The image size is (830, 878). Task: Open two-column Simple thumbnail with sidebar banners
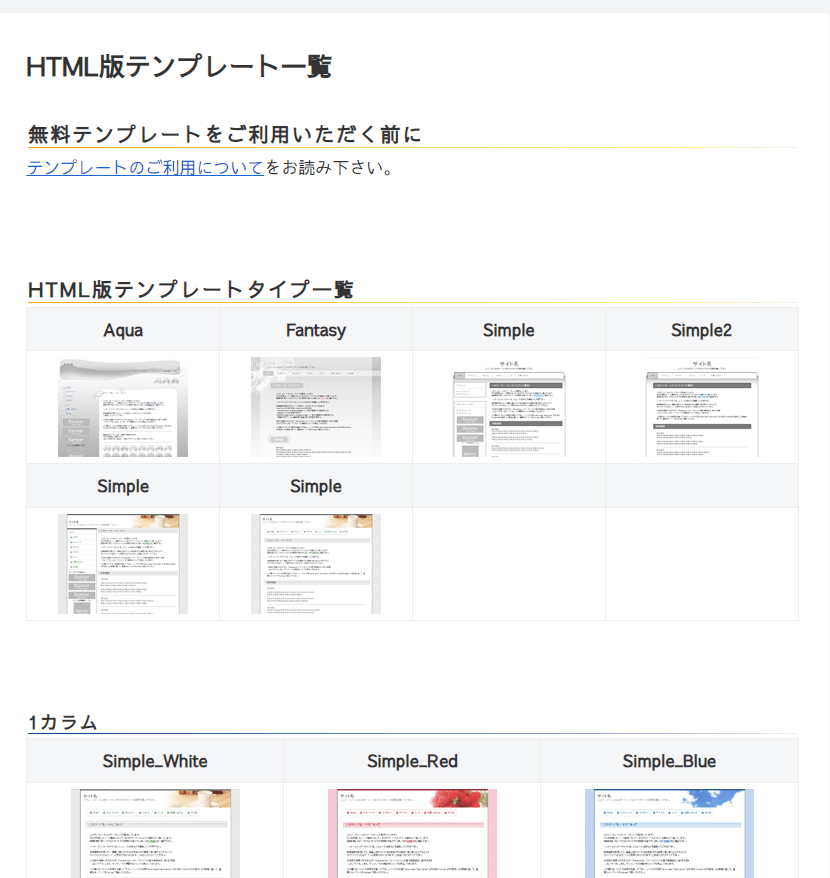pos(123,564)
